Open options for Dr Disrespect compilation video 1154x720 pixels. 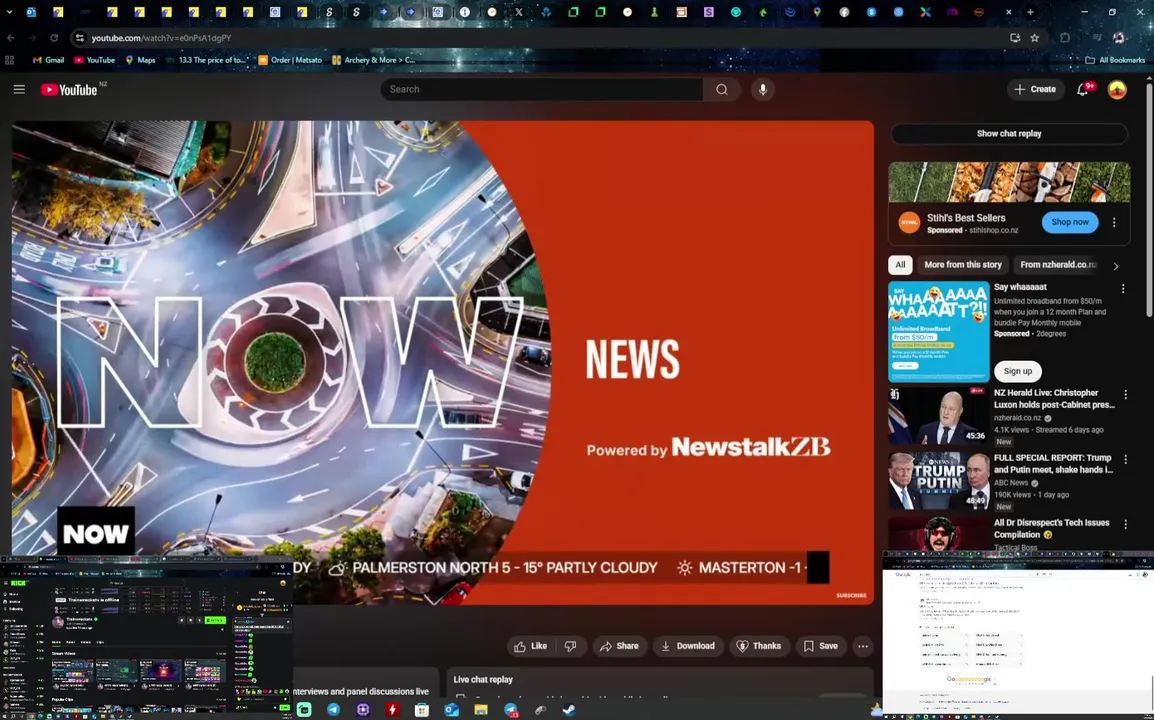coord(1125,524)
